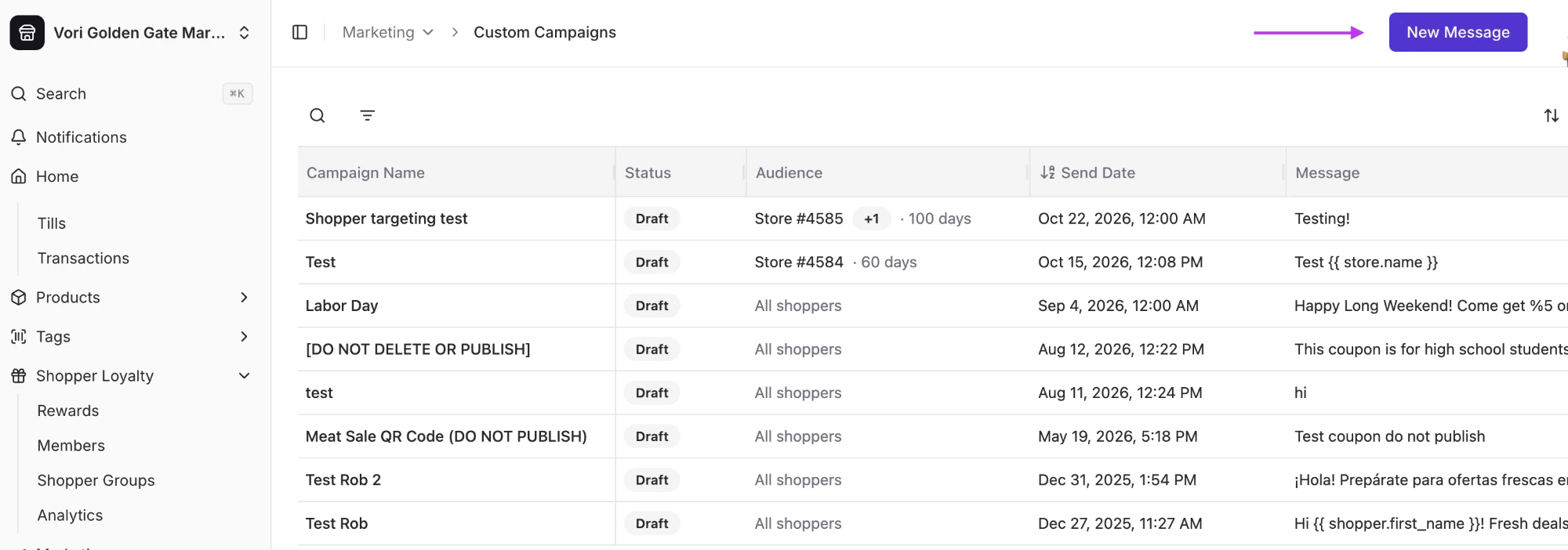1568x550 pixels.
Task: Open the Transactions page
Action: (83, 259)
